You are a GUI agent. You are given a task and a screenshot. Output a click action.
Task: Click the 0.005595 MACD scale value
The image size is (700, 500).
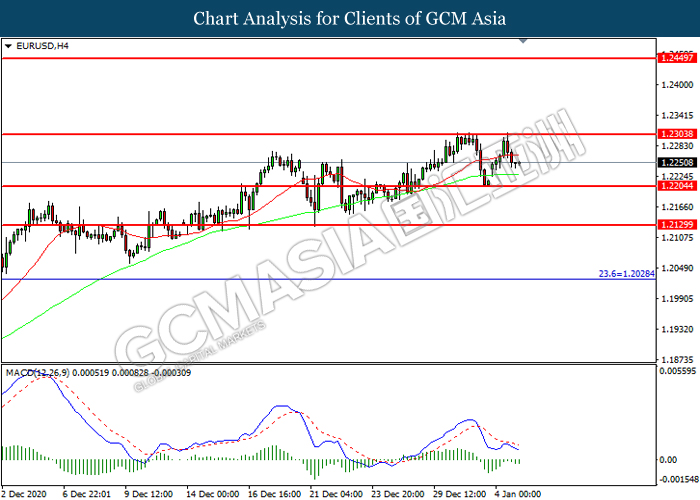click(x=676, y=372)
